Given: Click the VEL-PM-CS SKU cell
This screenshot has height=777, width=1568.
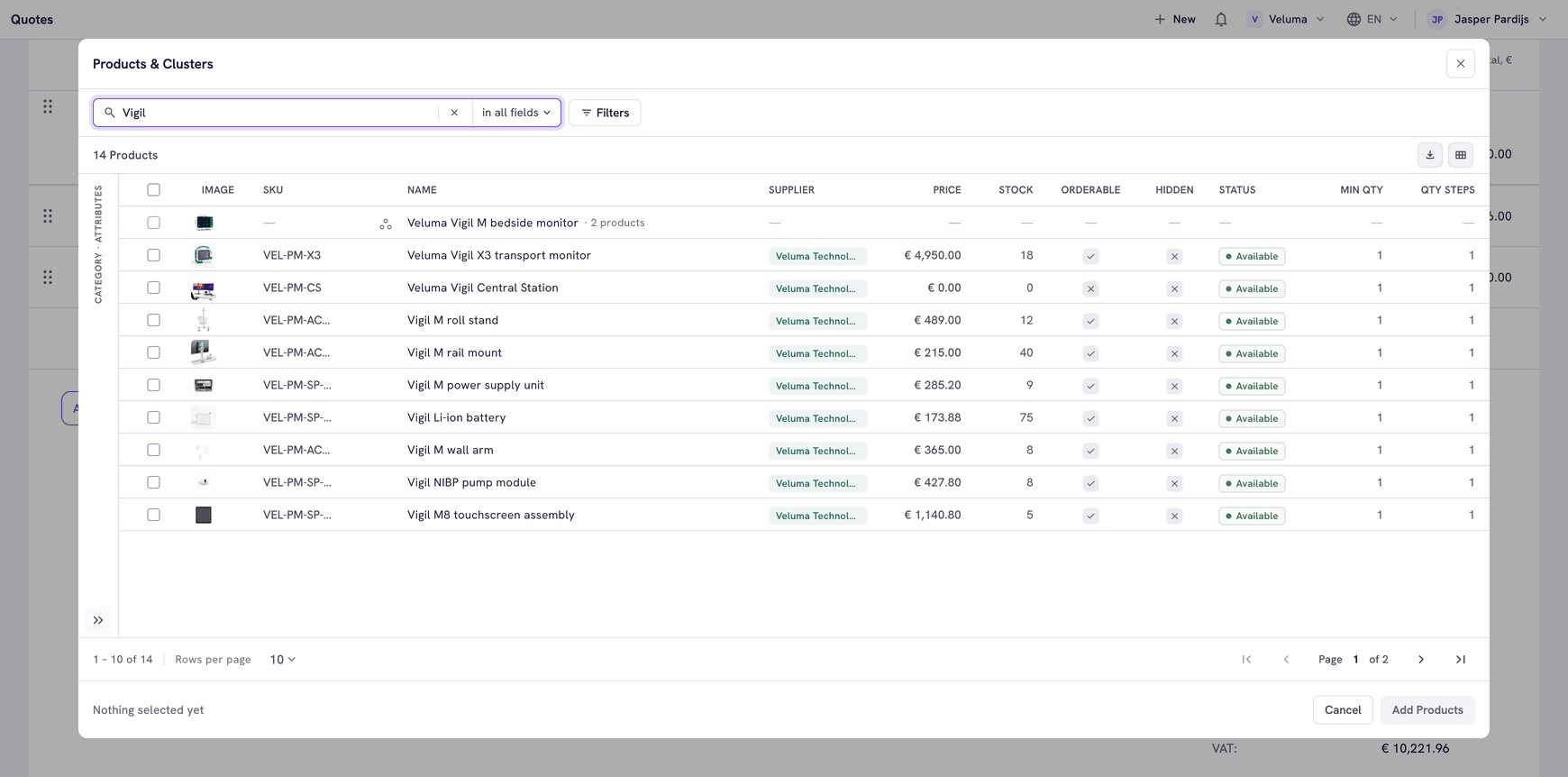Looking at the screenshot, I should pos(292,288).
